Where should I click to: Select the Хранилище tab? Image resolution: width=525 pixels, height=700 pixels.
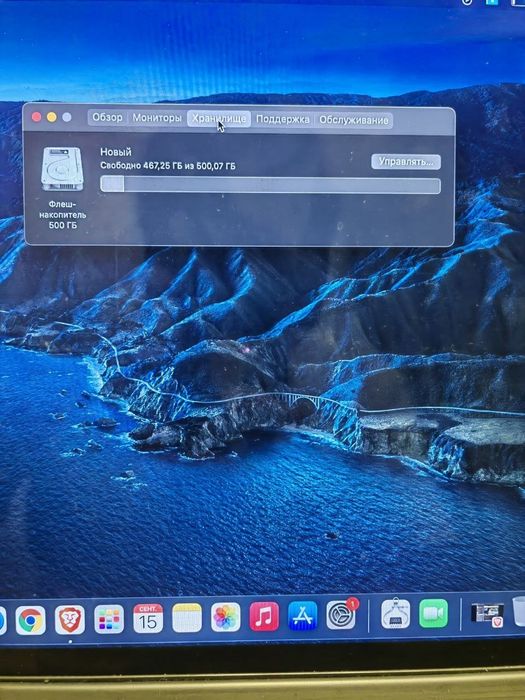coord(219,119)
